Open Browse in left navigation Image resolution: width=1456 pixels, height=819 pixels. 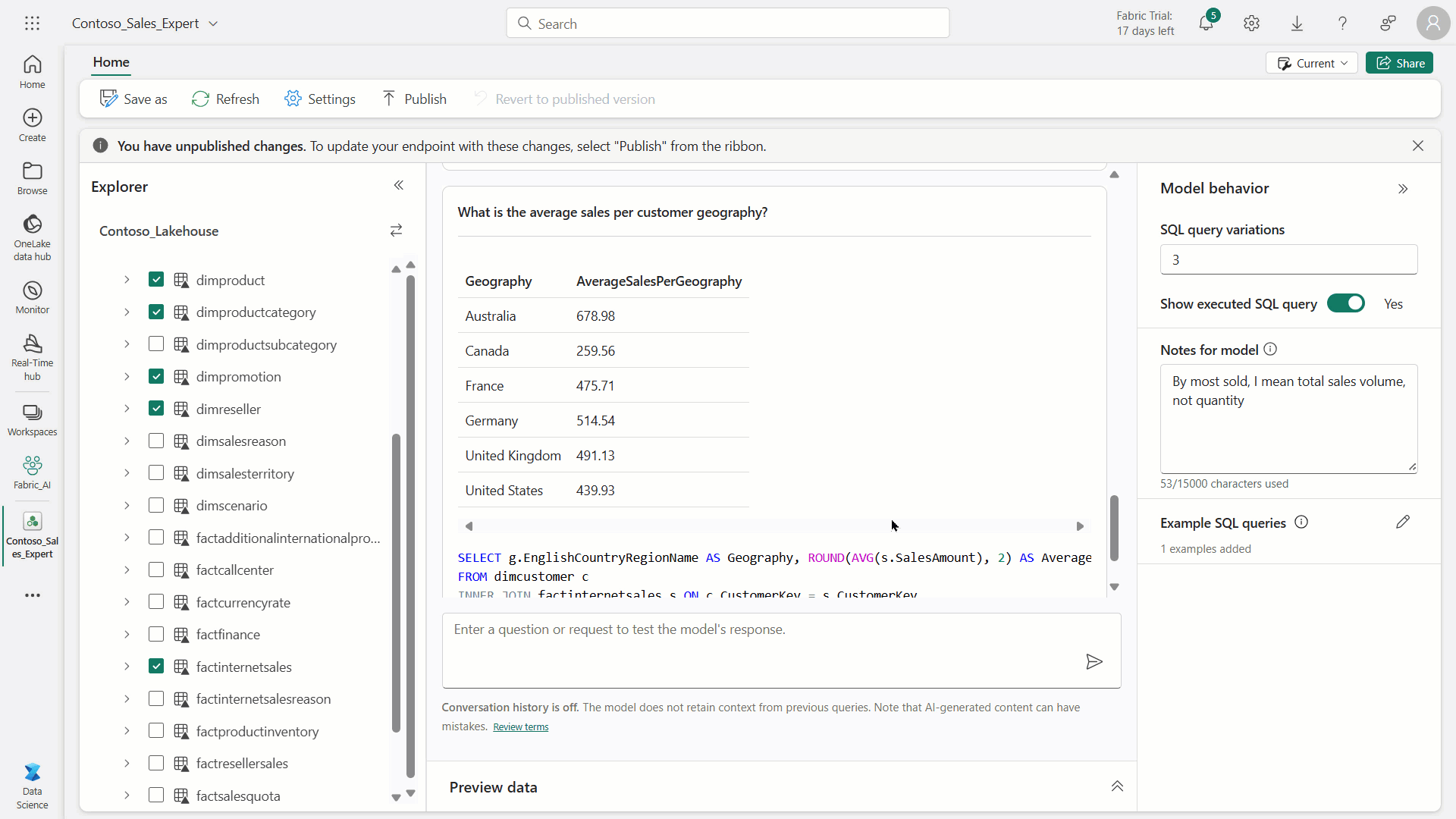(x=33, y=178)
